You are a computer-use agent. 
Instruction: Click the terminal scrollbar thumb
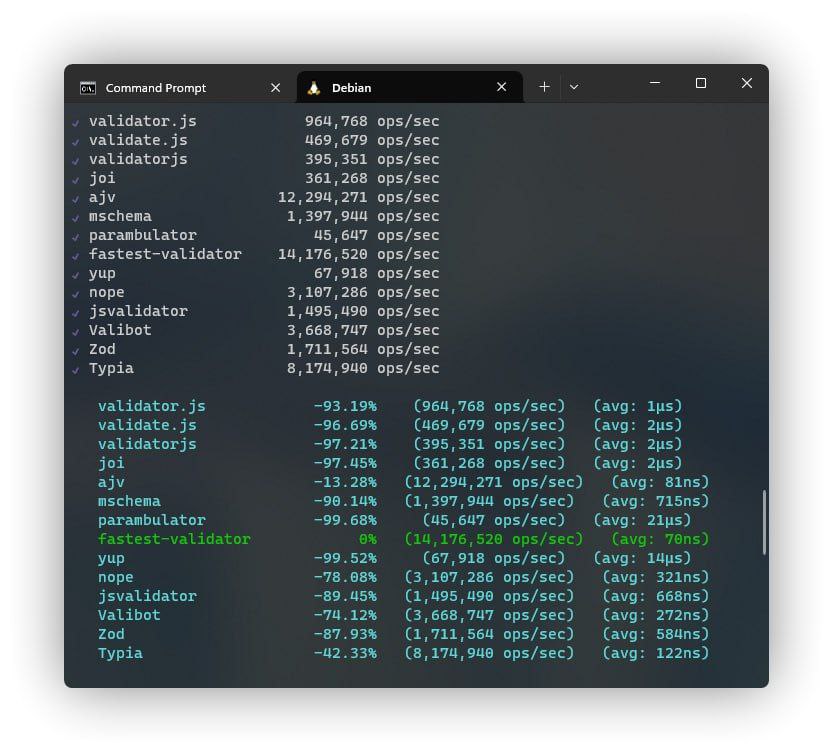click(764, 522)
